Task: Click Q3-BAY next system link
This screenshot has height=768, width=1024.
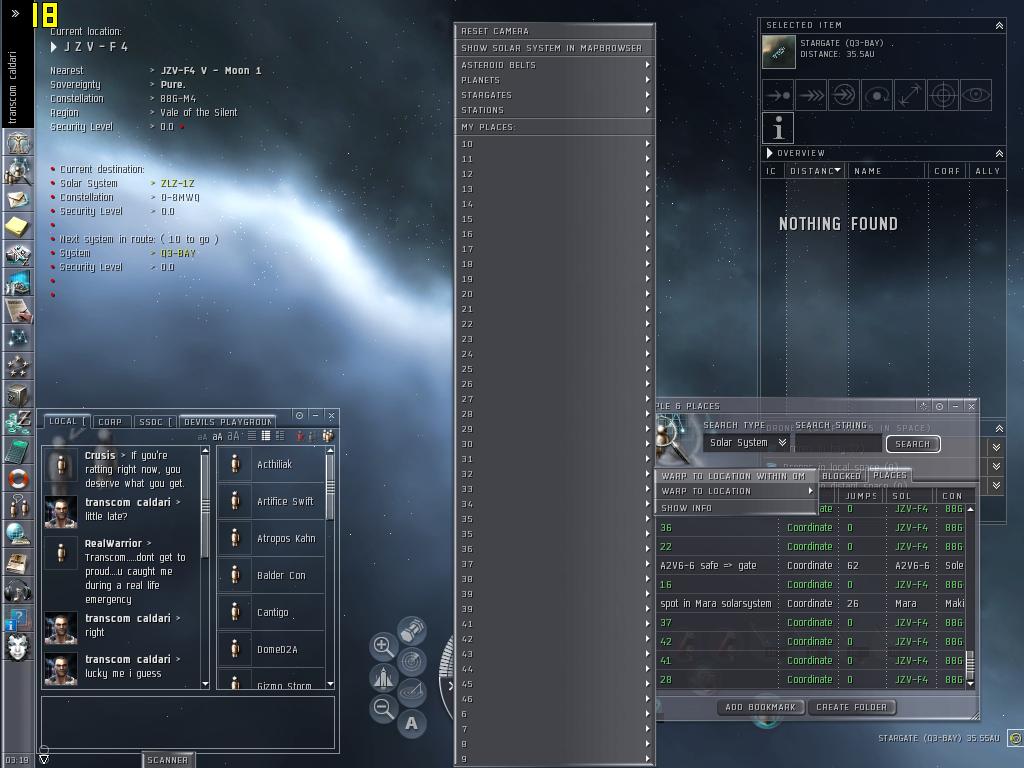Action: [x=178, y=253]
